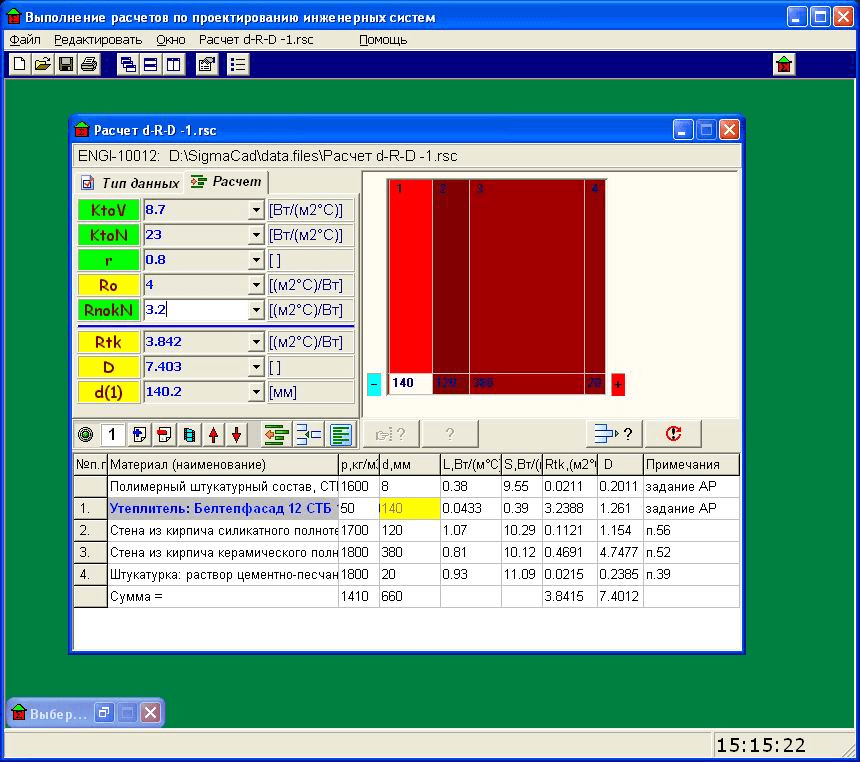
Task: Expand the KtoV value dropdown
Action: click(x=255, y=210)
